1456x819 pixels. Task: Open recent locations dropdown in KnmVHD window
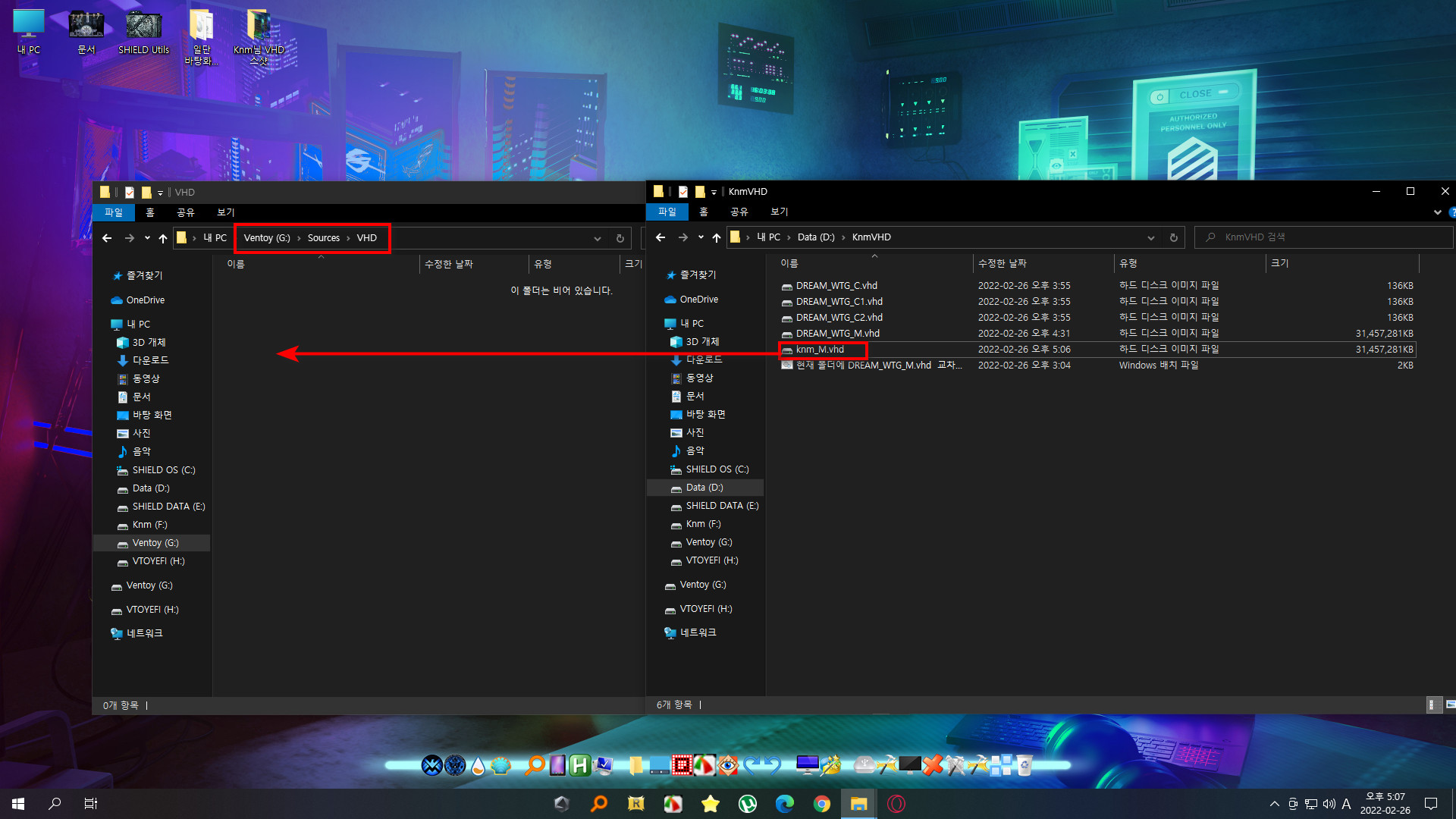coord(701,237)
